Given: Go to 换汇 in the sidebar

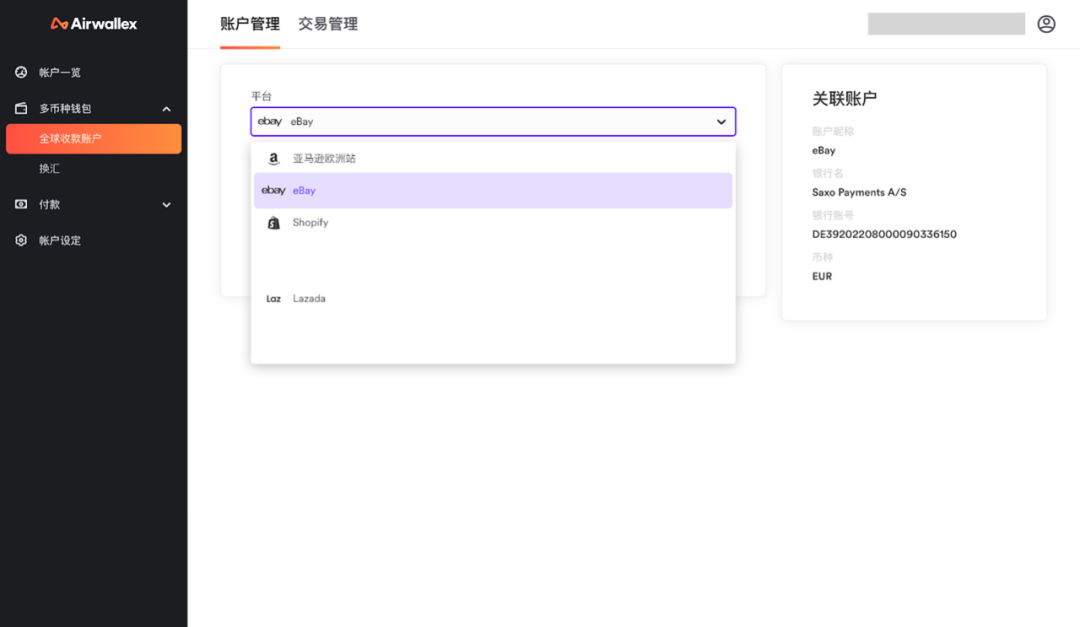Looking at the screenshot, I should coord(50,169).
